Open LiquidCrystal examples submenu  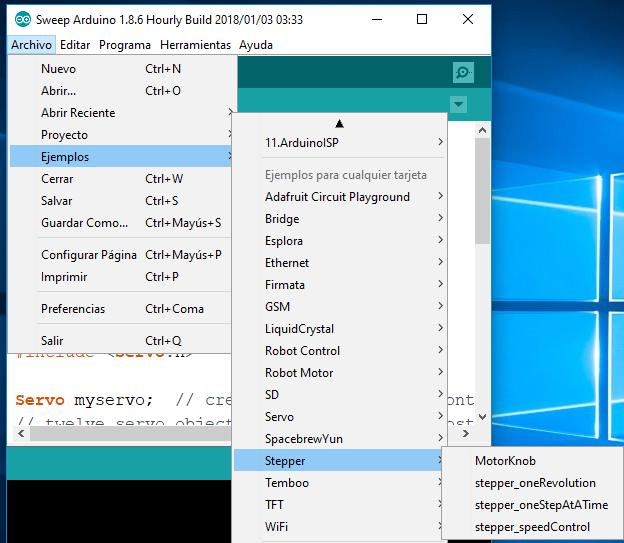(x=339, y=329)
